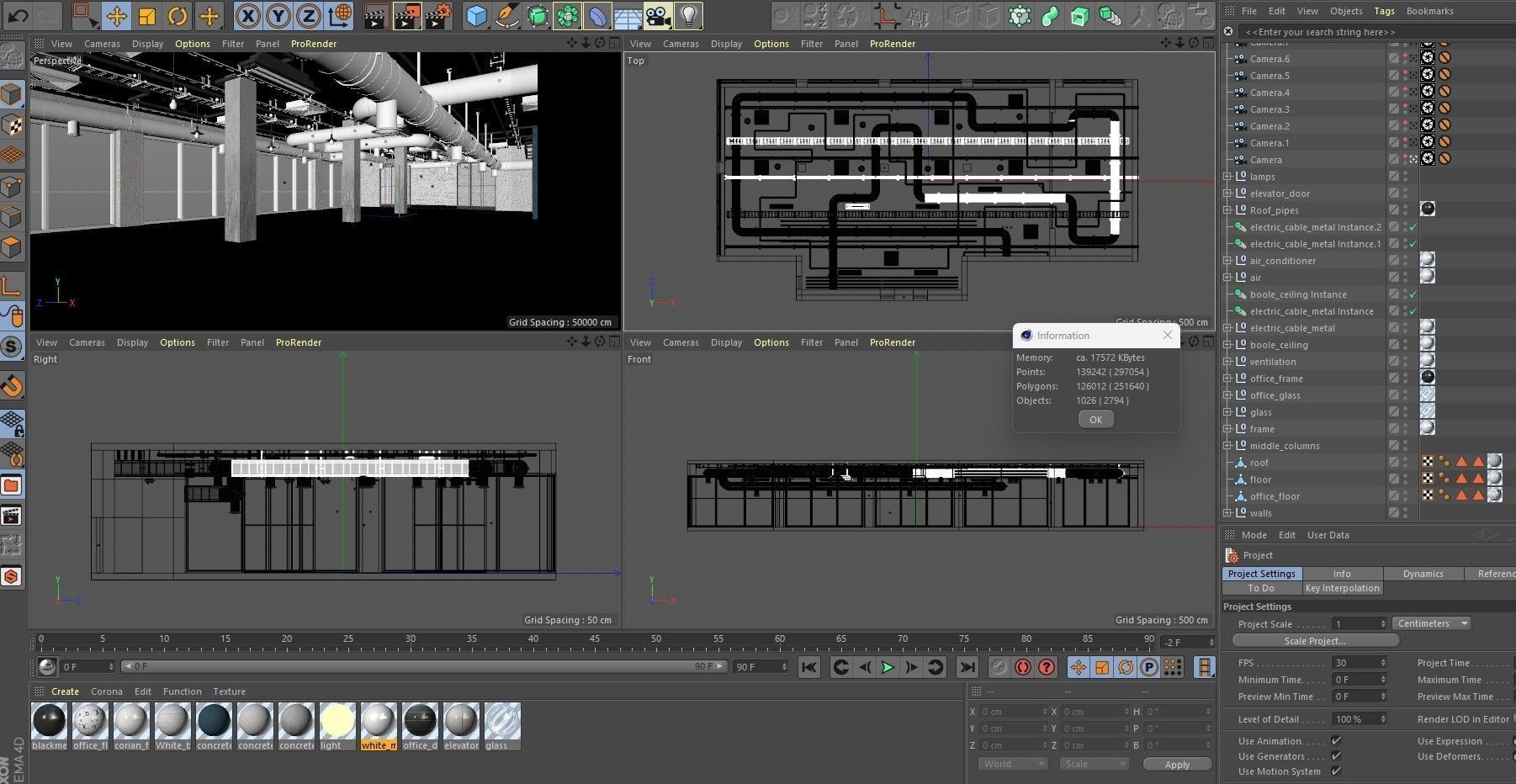This screenshot has height=784, width=1516.
Task: Toggle visibility dots for Camera.6
Action: (1406, 59)
